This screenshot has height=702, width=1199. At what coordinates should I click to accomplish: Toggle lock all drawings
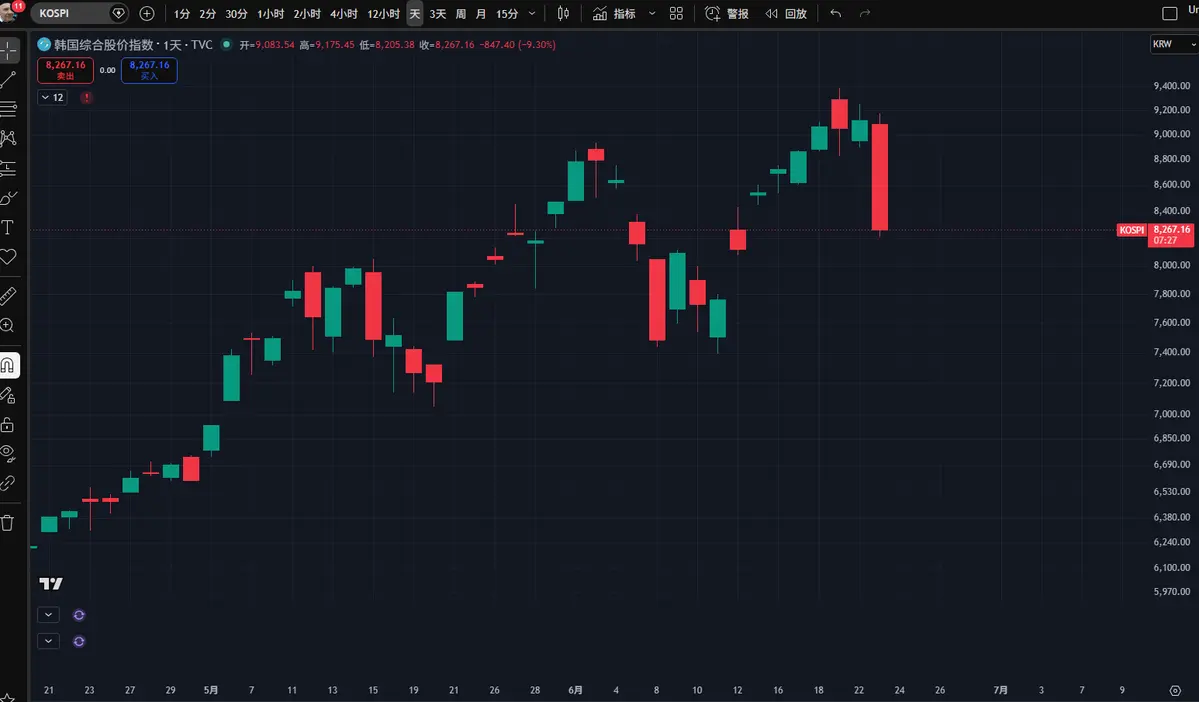point(8,424)
